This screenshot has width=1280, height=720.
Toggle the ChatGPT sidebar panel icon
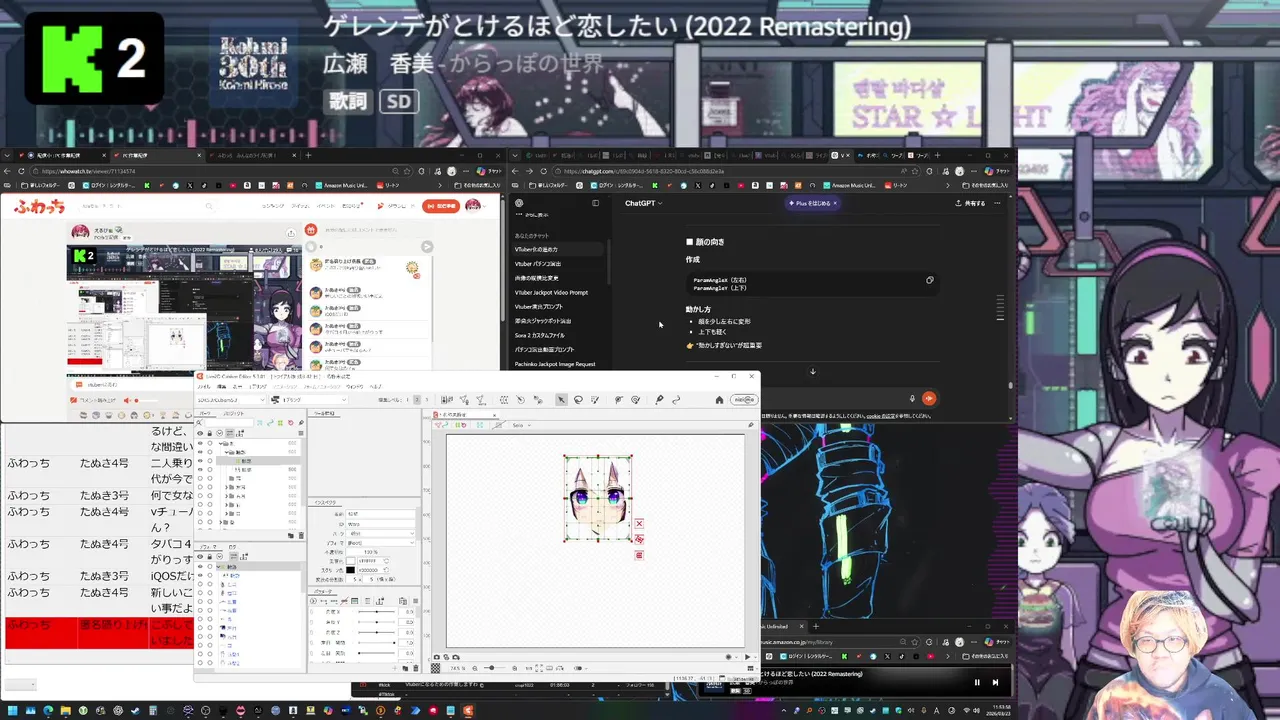(595, 203)
